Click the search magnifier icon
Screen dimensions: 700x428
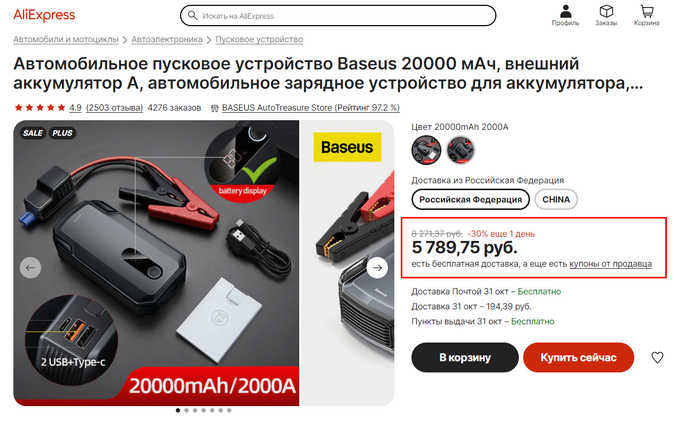pyautogui.click(x=192, y=16)
